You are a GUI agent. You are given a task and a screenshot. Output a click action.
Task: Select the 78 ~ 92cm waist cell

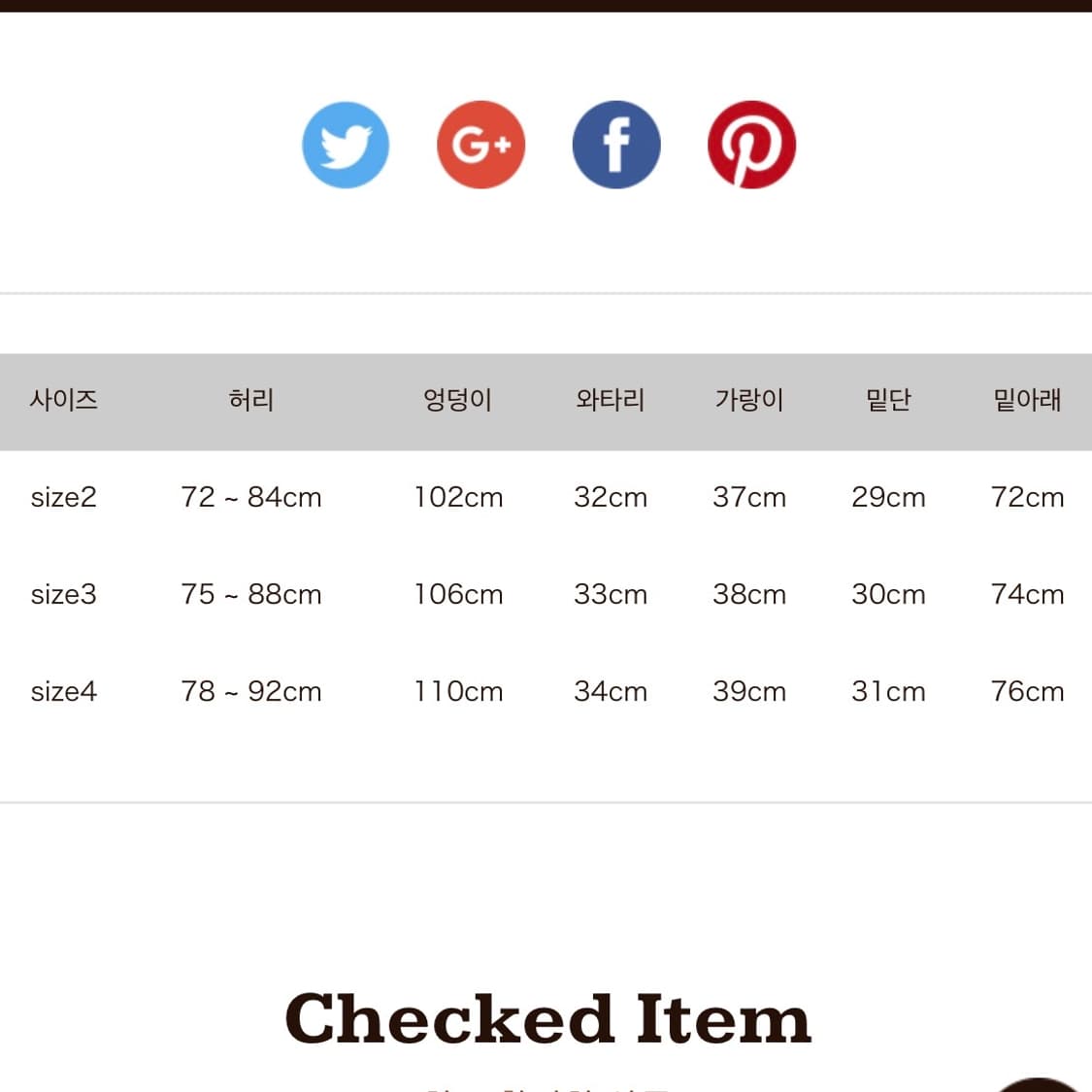pyautogui.click(x=251, y=691)
